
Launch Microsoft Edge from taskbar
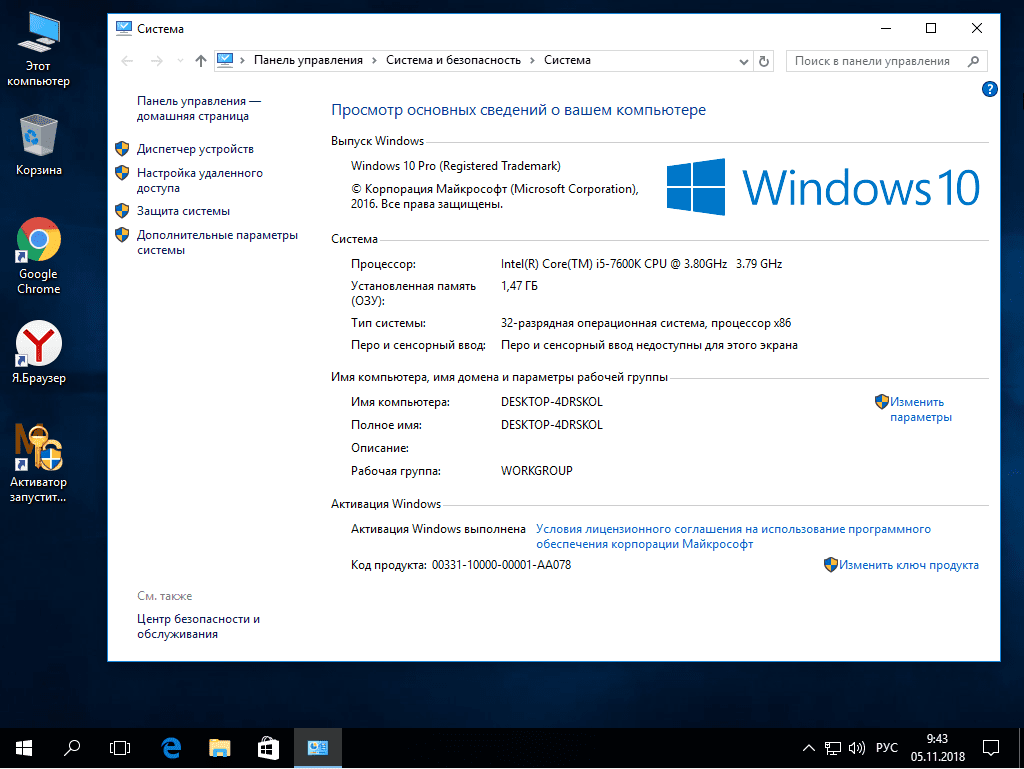pos(171,748)
